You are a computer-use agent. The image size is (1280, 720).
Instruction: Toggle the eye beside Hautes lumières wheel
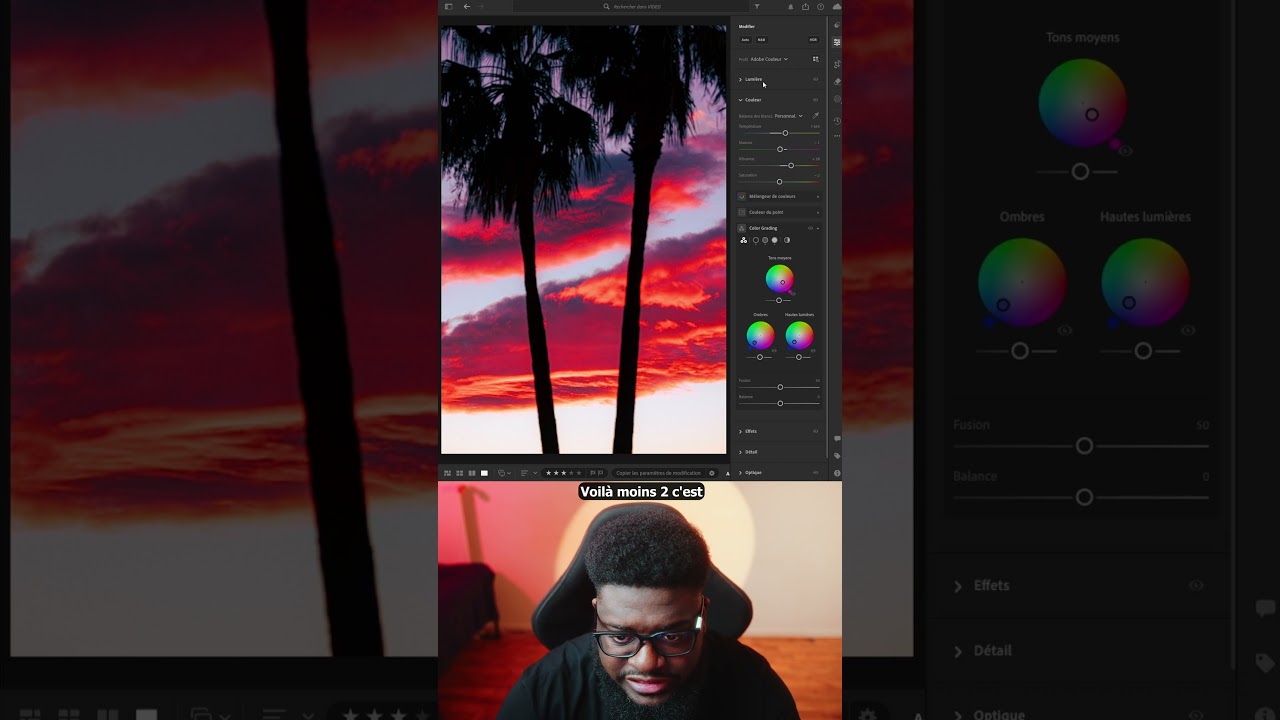[813, 350]
